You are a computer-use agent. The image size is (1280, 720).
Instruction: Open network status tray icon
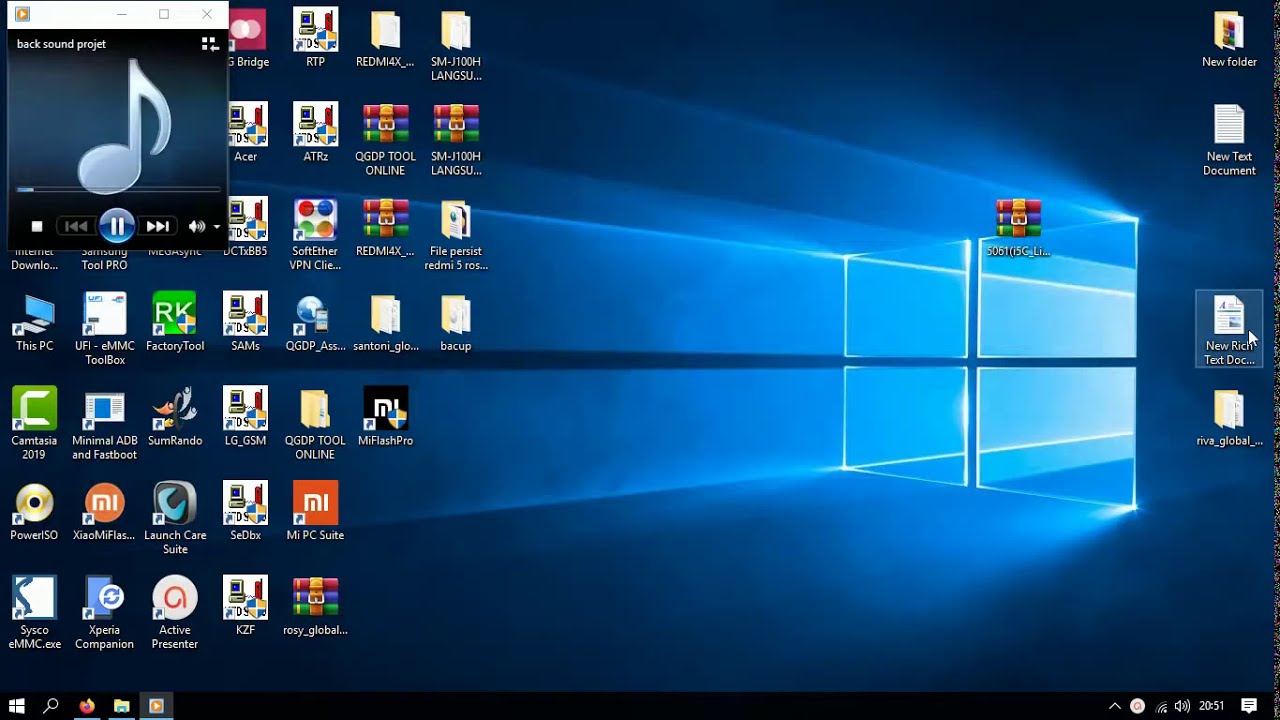pos(1161,706)
